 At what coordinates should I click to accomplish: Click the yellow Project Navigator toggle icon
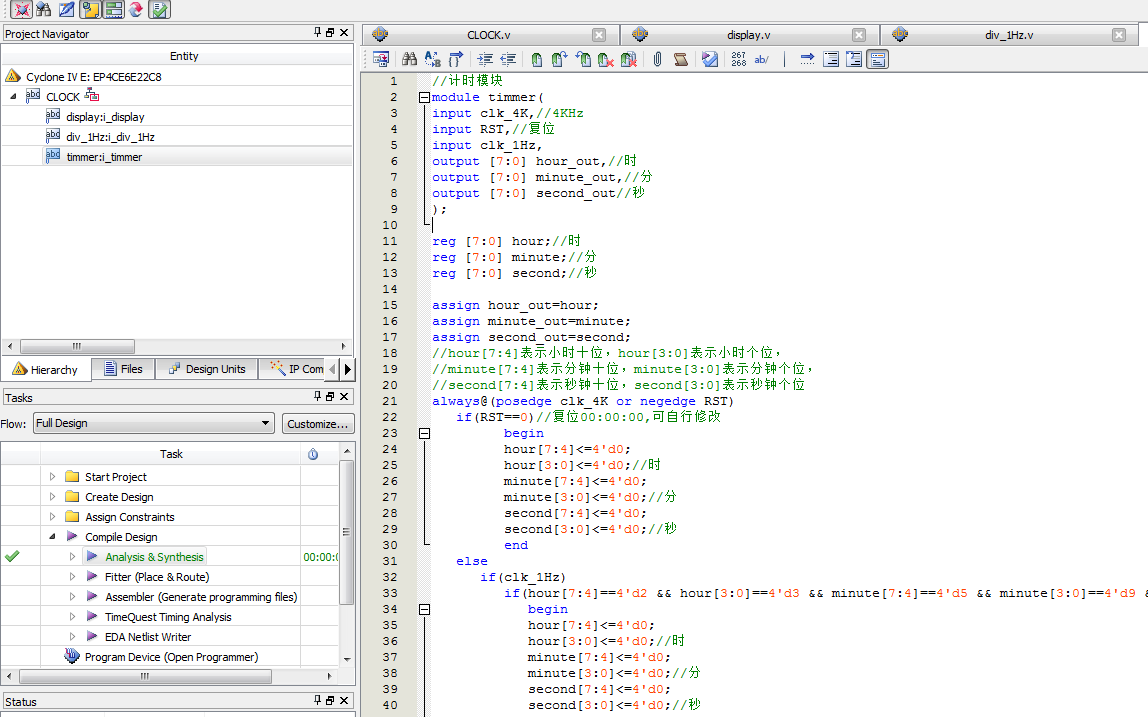click(x=91, y=9)
